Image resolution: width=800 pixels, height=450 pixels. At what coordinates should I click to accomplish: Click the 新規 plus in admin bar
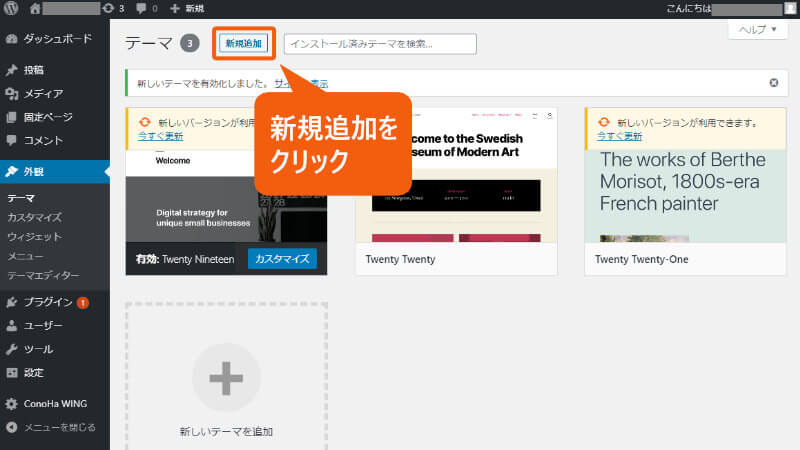click(187, 8)
